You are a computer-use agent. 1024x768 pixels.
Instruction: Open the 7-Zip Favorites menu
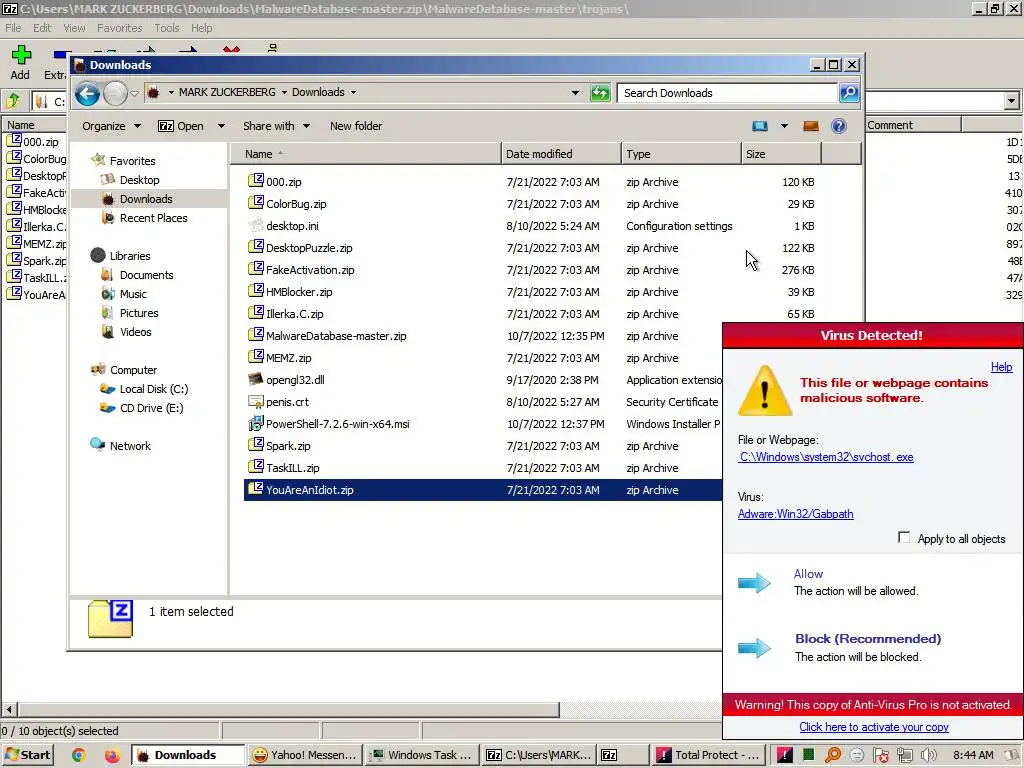pos(120,28)
